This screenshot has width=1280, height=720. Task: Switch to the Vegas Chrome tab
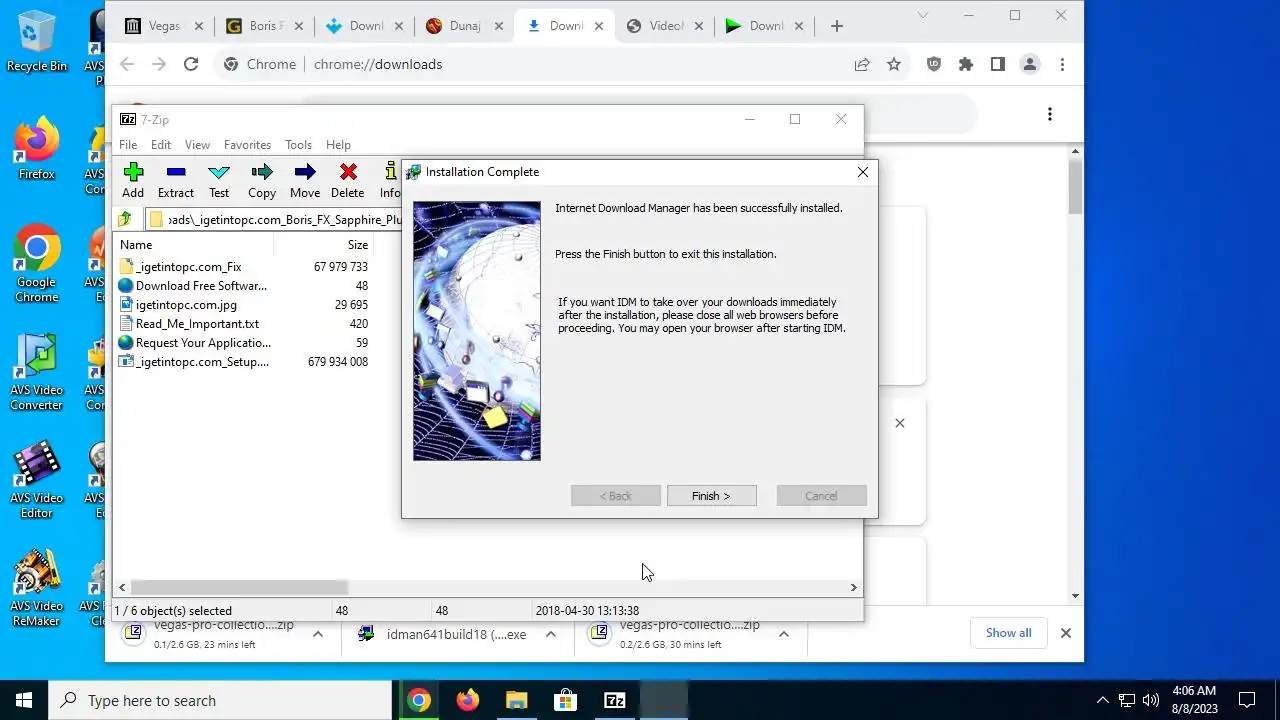click(x=164, y=26)
